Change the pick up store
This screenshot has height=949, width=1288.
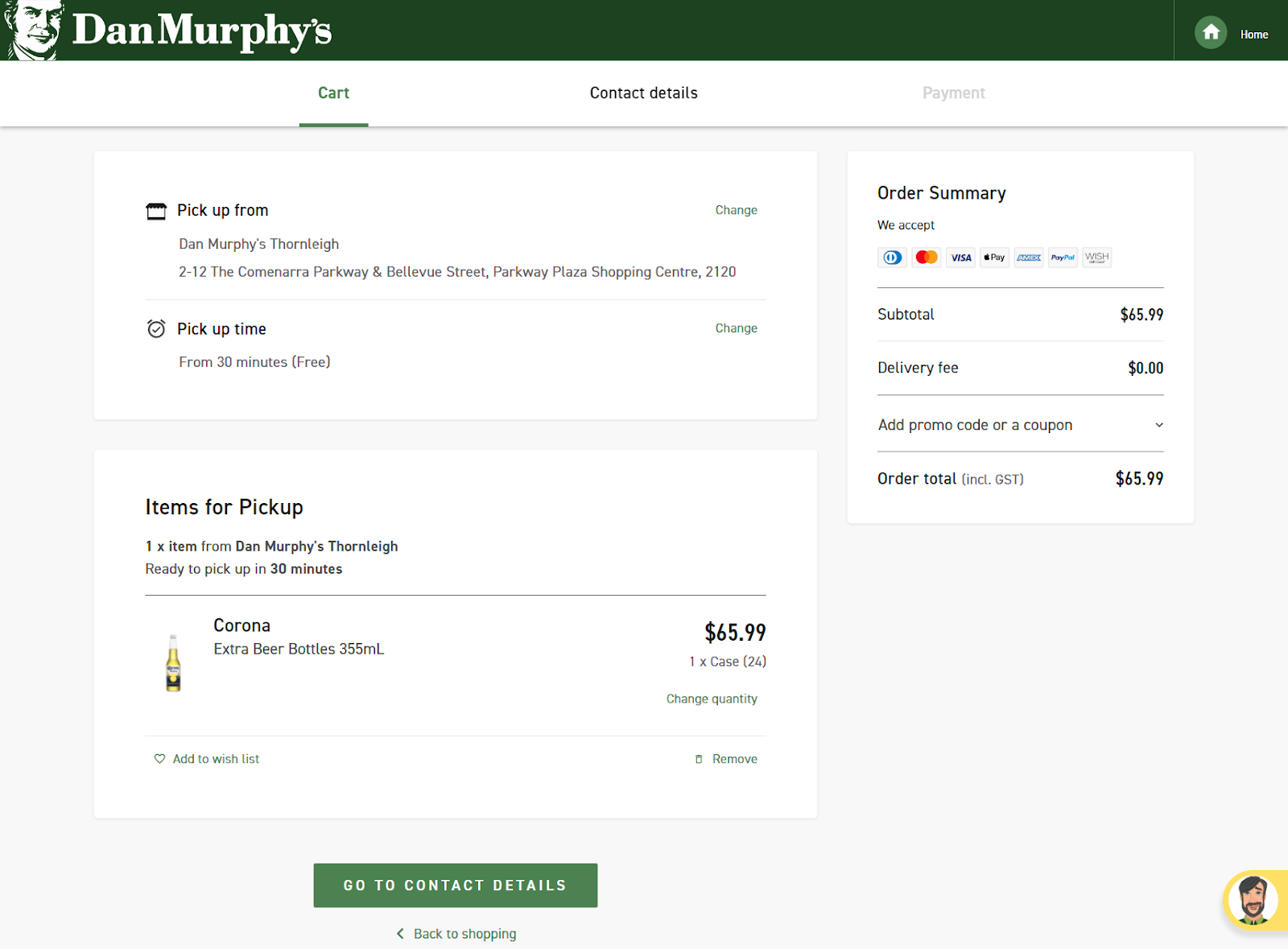pos(736,210)
